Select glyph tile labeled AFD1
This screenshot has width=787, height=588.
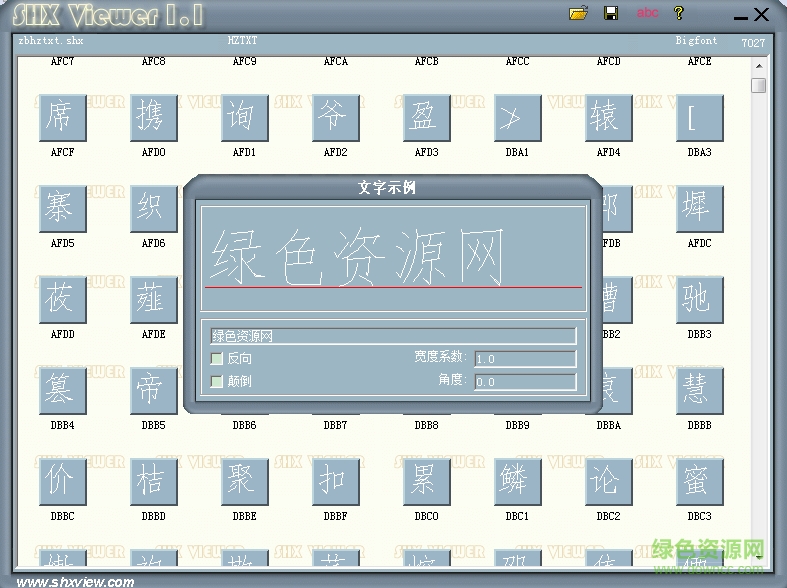[244, 118]
